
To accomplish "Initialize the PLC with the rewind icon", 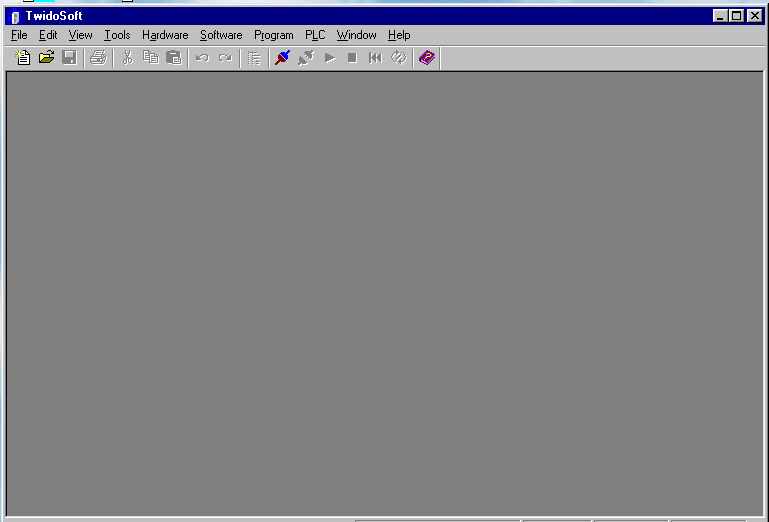I will coord(375,58).
